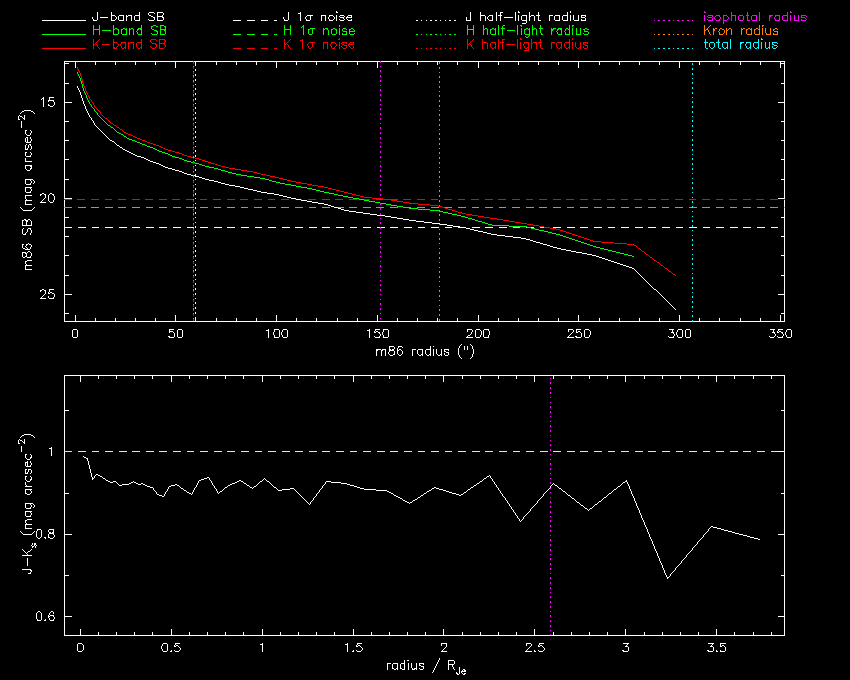Click the J half-light radius legend label
Screen dimensions: 850x680
[527, 17]
